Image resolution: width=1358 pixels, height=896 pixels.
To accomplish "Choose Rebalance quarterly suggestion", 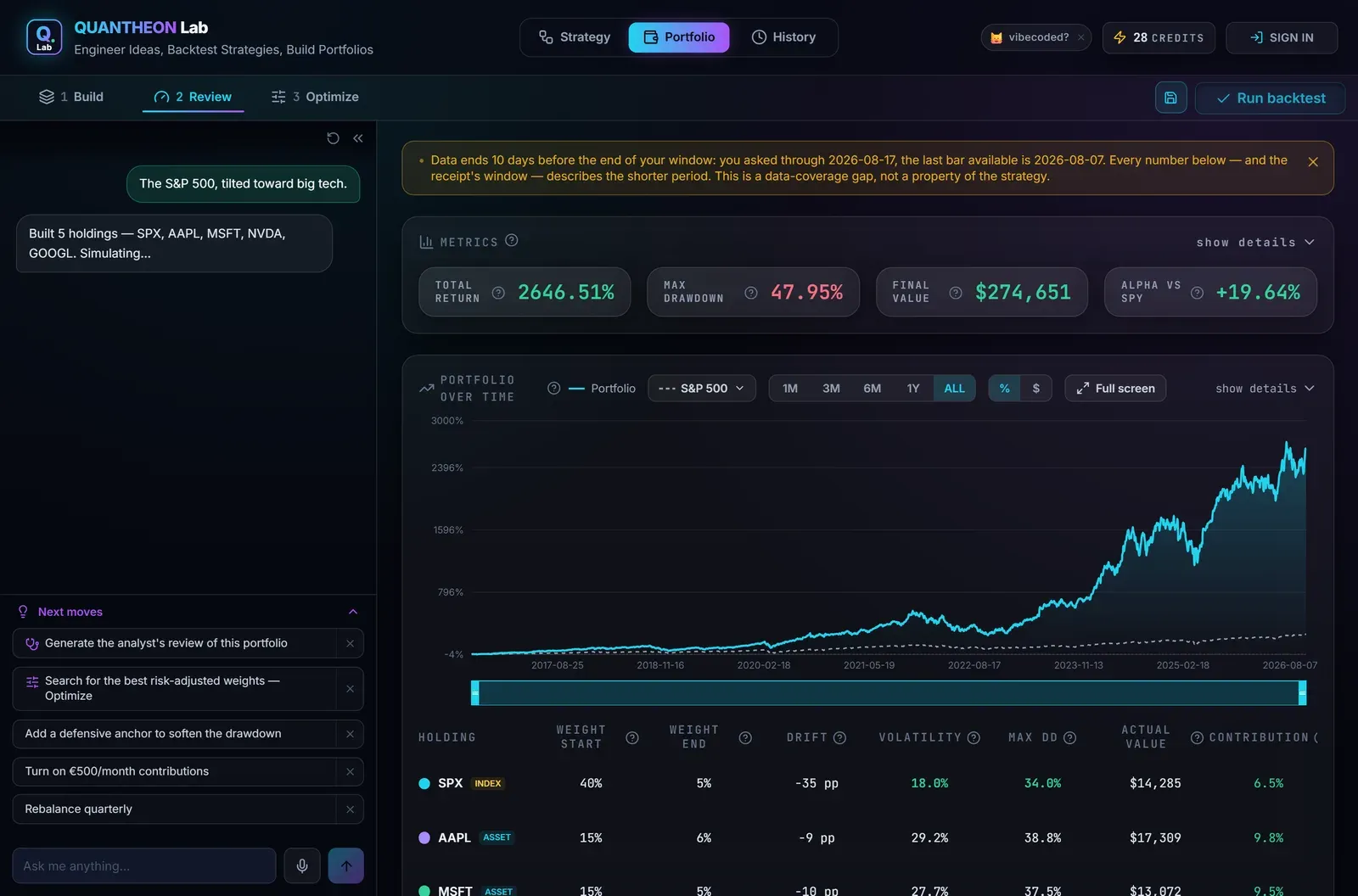I will (x=175, y=809).
